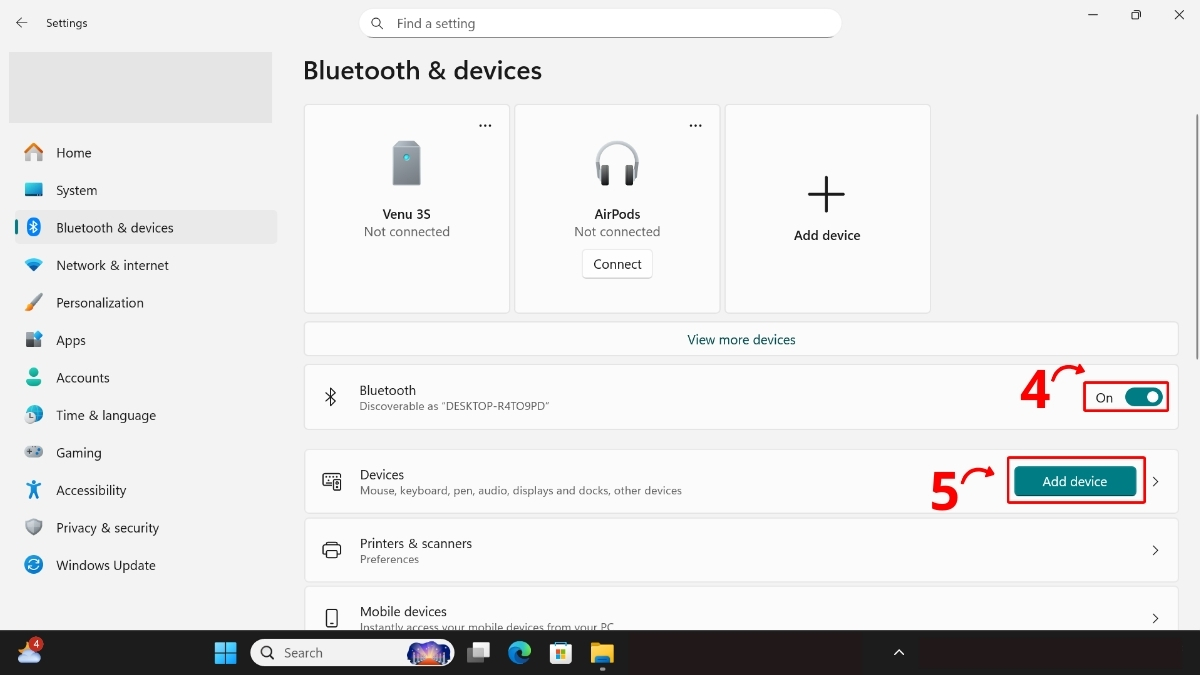Viewport: 1200px width, 675px height.
Task: Select the Home house icon in sidebar
Action: pyautogui.click(x=34, y=152)
